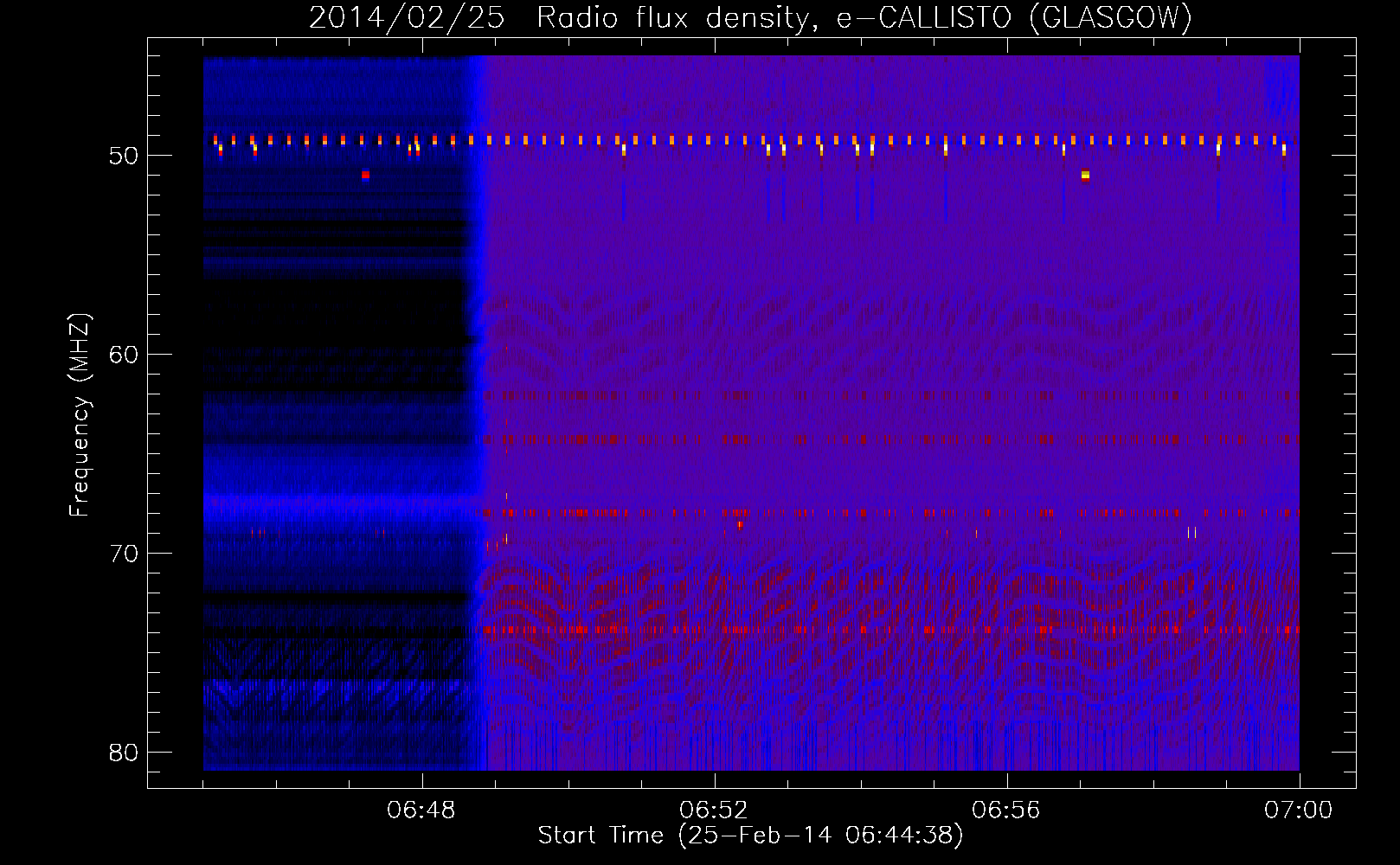This screenshot has width=1400, height=865.
Task: Click the "Frequency (MHZ)" y-axis label
Action: click(80, 415)
